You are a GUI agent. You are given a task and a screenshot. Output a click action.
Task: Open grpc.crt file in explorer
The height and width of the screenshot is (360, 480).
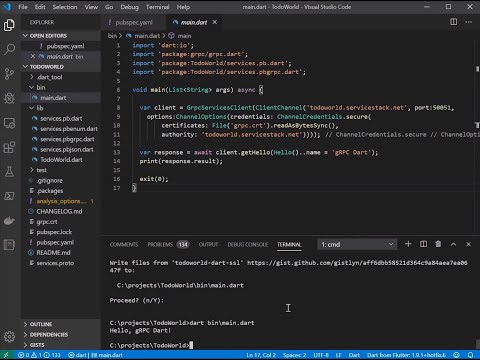[61, 222]
